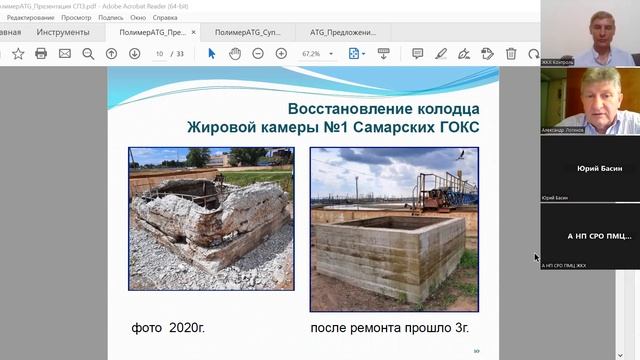Edit the current page number field
640x360 pixels.
point(160,54)
